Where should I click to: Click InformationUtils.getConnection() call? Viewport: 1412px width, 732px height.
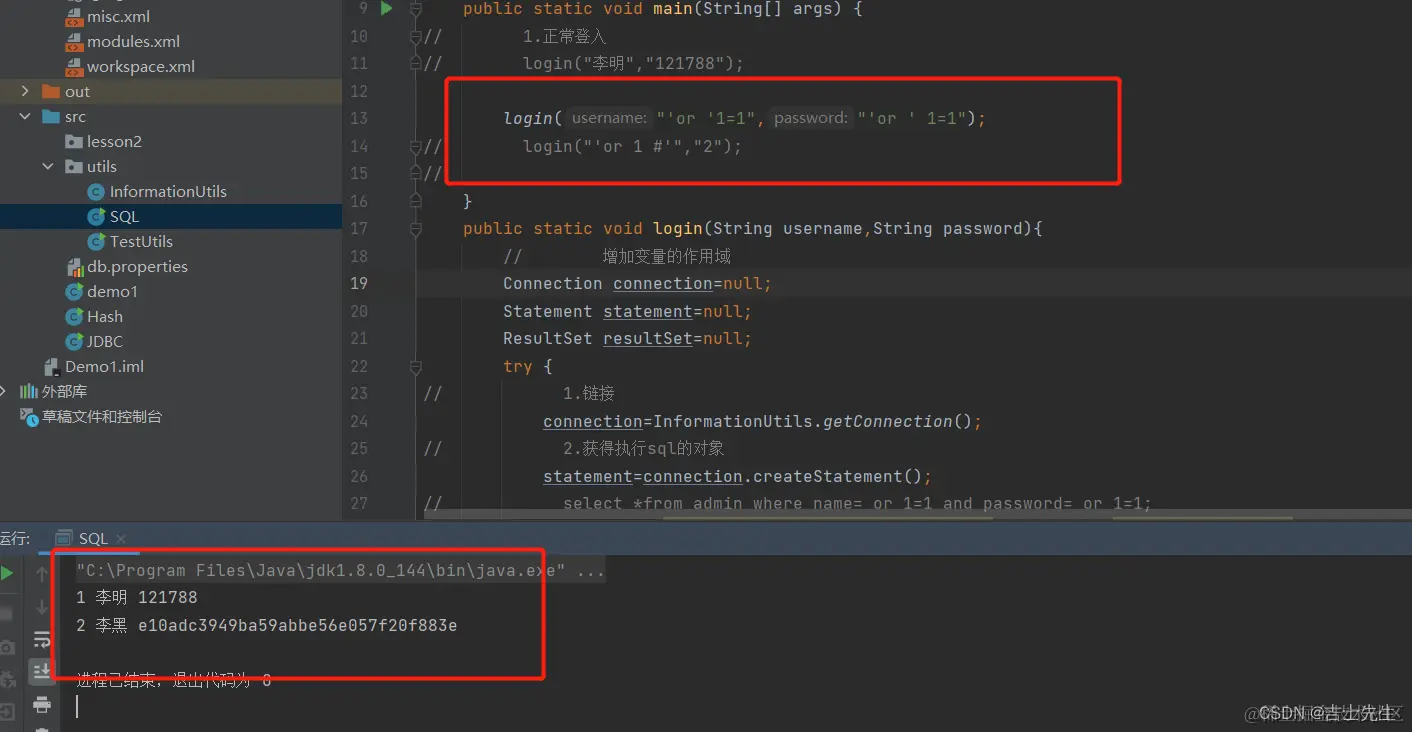[816, 422]
